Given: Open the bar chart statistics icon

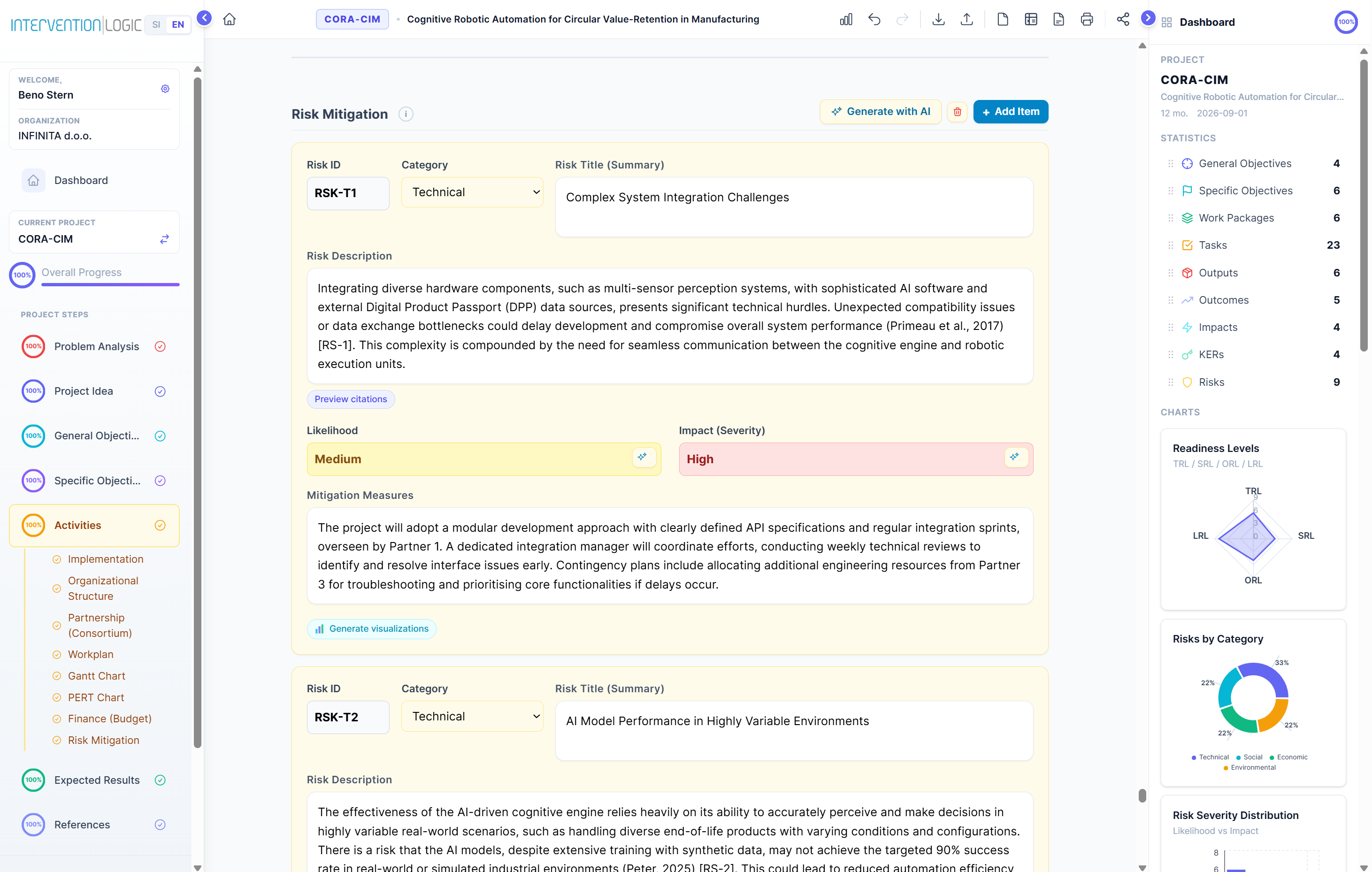Looking at the screenshot, I should click(x=846, y=19).
